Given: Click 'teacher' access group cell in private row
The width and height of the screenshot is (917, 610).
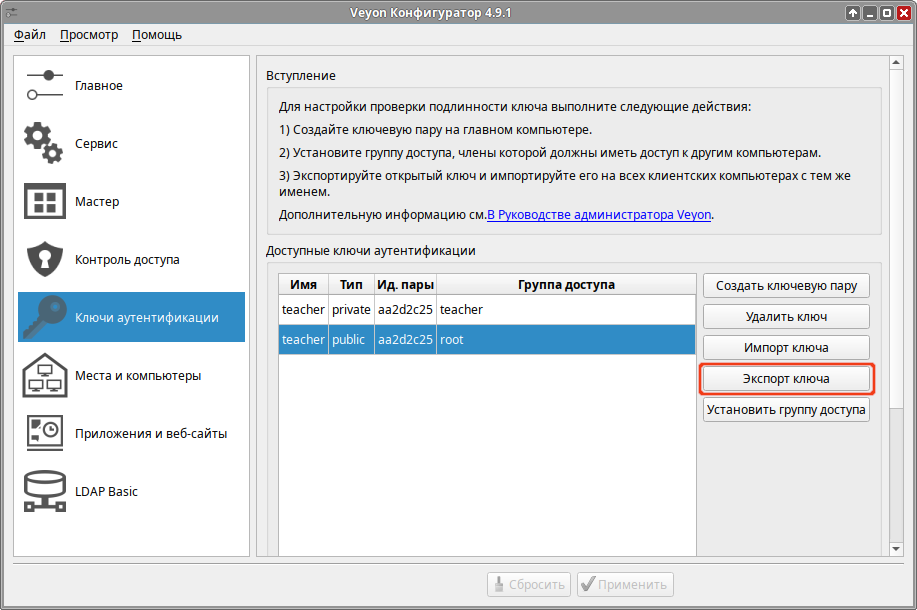Looking at the screenshot, I should (x=566, y=309).
